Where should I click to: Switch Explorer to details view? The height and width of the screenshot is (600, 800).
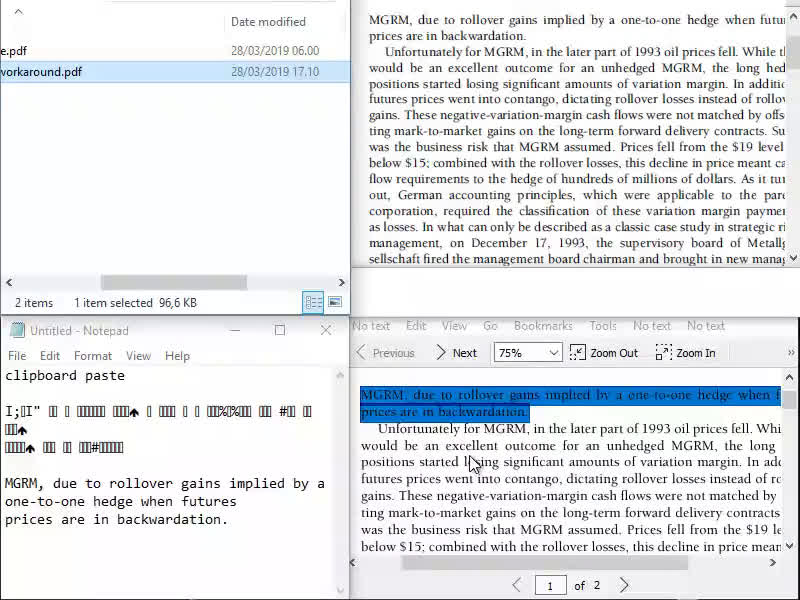313,302
